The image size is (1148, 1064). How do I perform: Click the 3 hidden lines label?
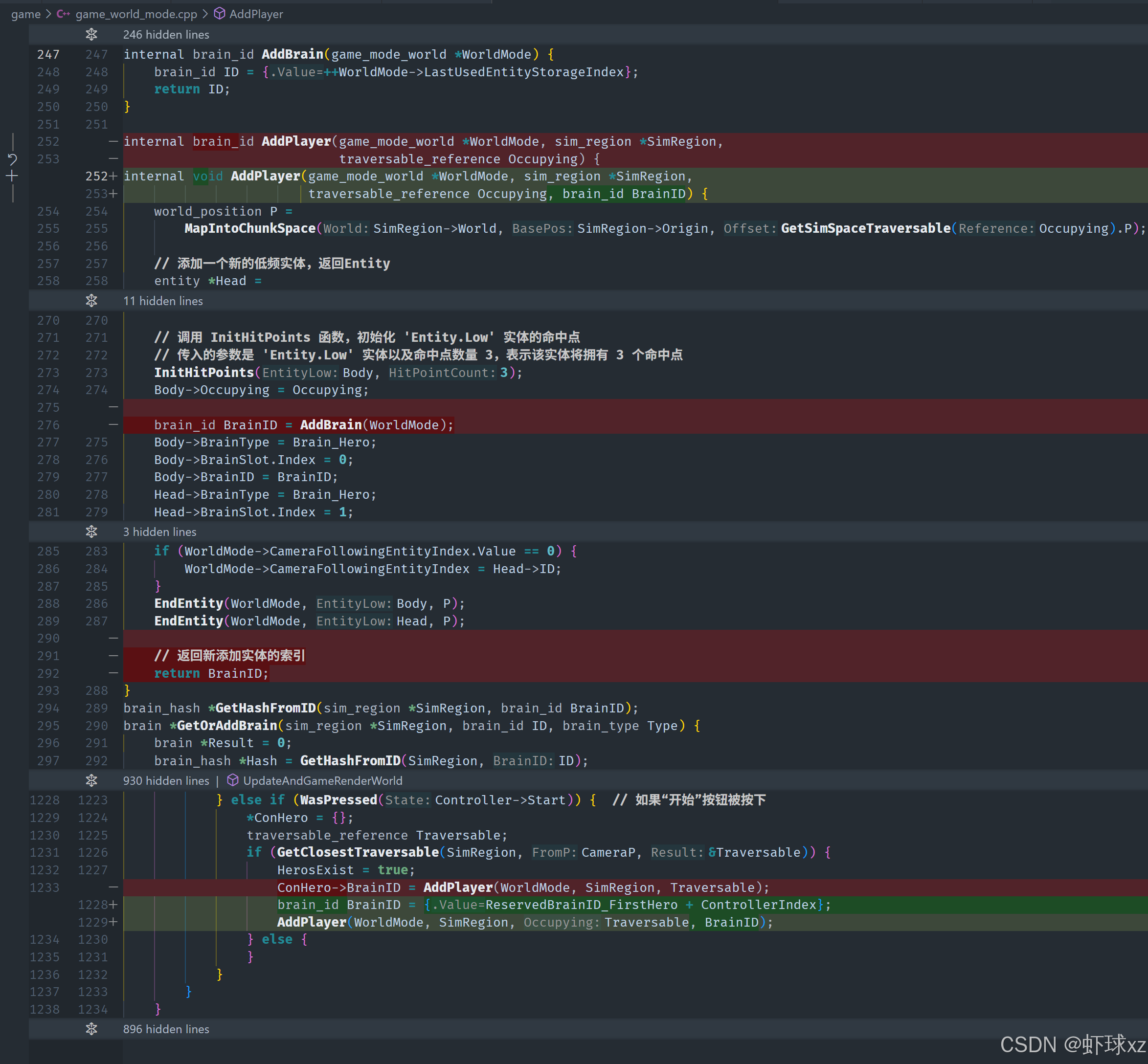tap(159, 532)
